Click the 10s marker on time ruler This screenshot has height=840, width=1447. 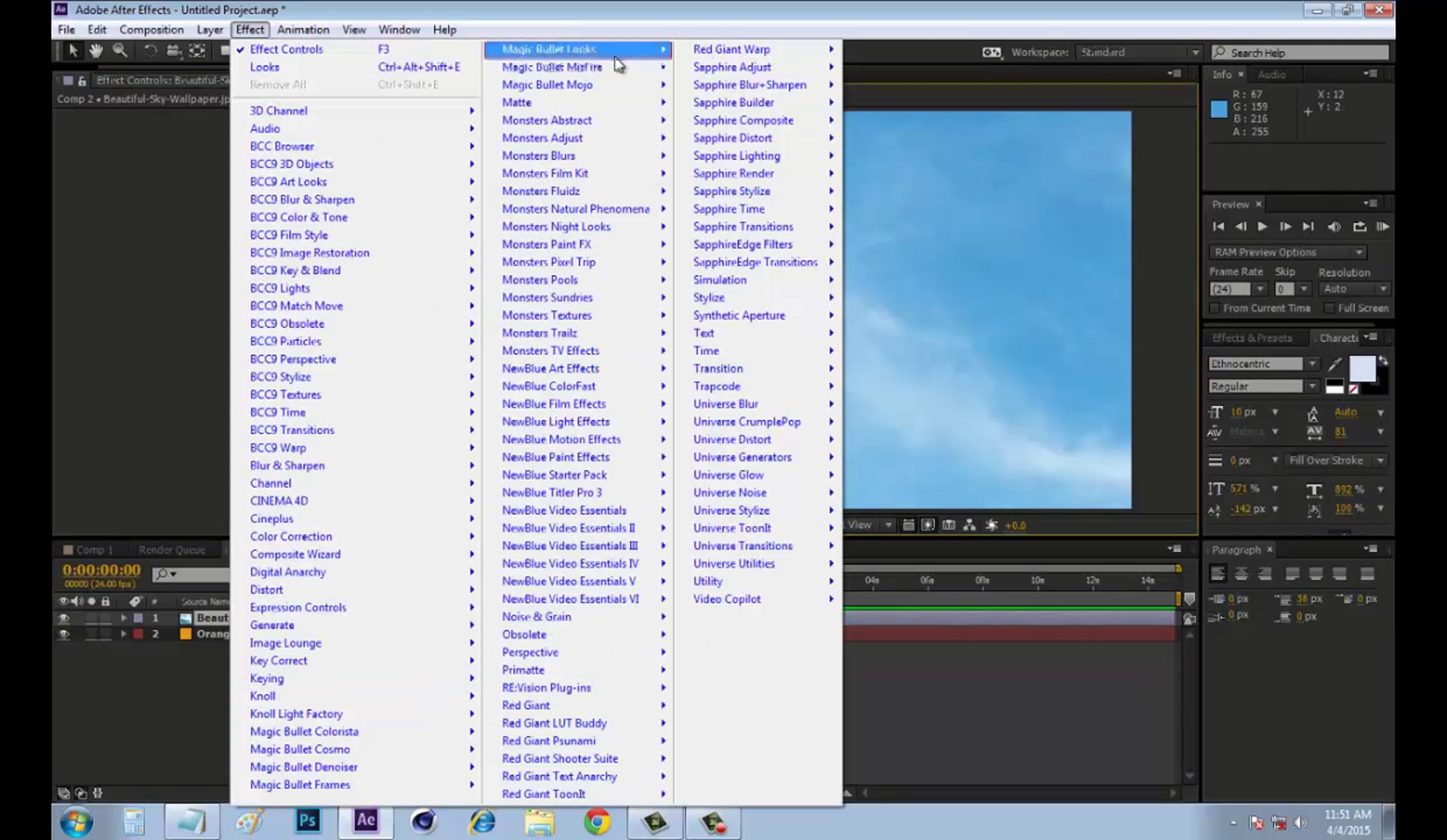pos(1037,580)
